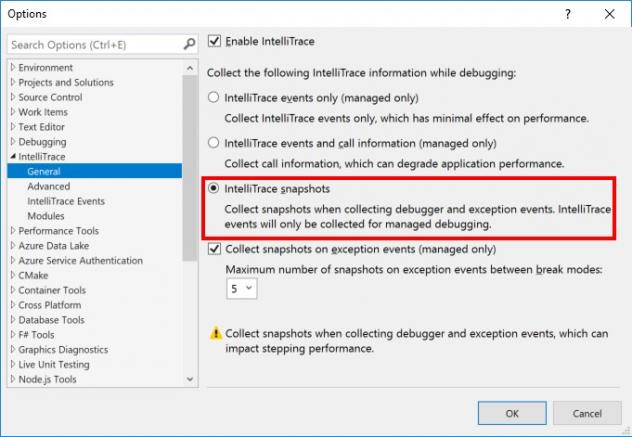632x437 pixels.
Task: Select IntelliTrace Events in the tree
Action: coord(66,201)
